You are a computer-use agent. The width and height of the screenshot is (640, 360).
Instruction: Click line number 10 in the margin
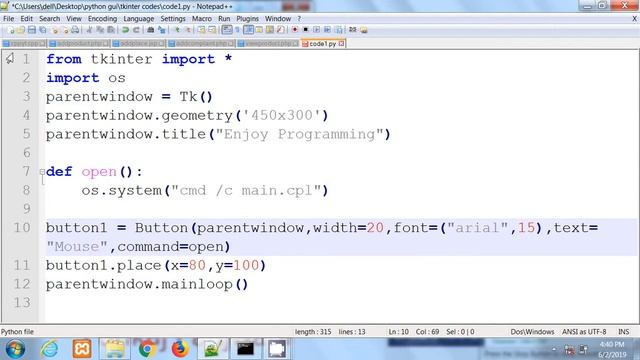pyautogui.click(x=22, y=228)
